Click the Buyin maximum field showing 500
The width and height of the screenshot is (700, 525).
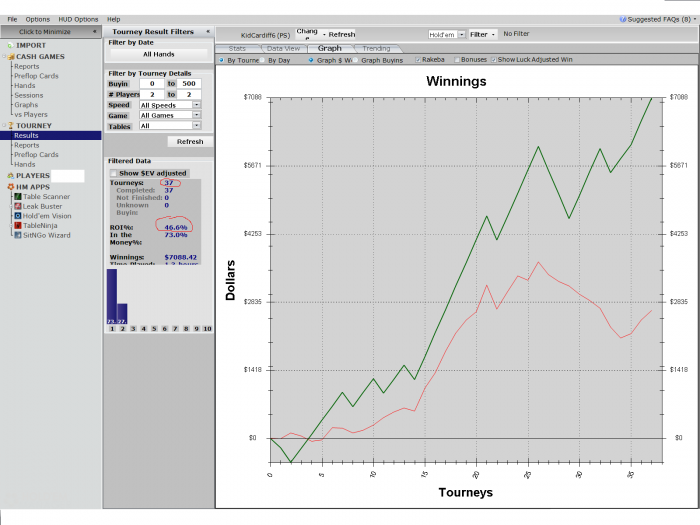point(189,83)
